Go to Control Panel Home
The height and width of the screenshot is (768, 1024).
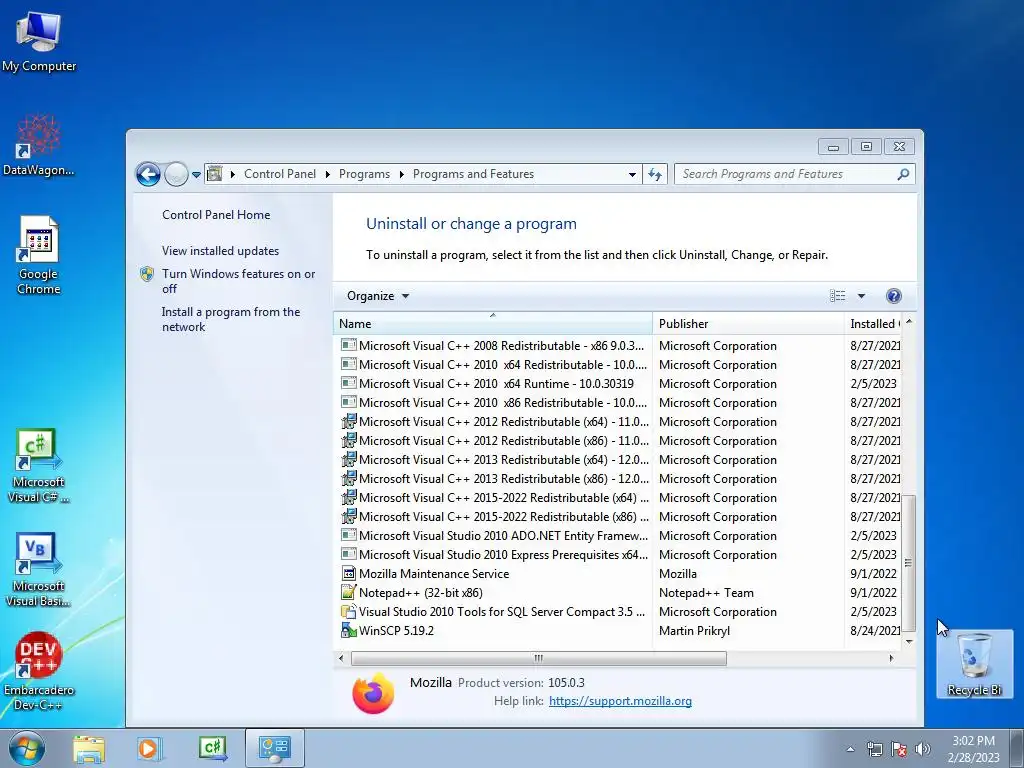click(216, 215)
